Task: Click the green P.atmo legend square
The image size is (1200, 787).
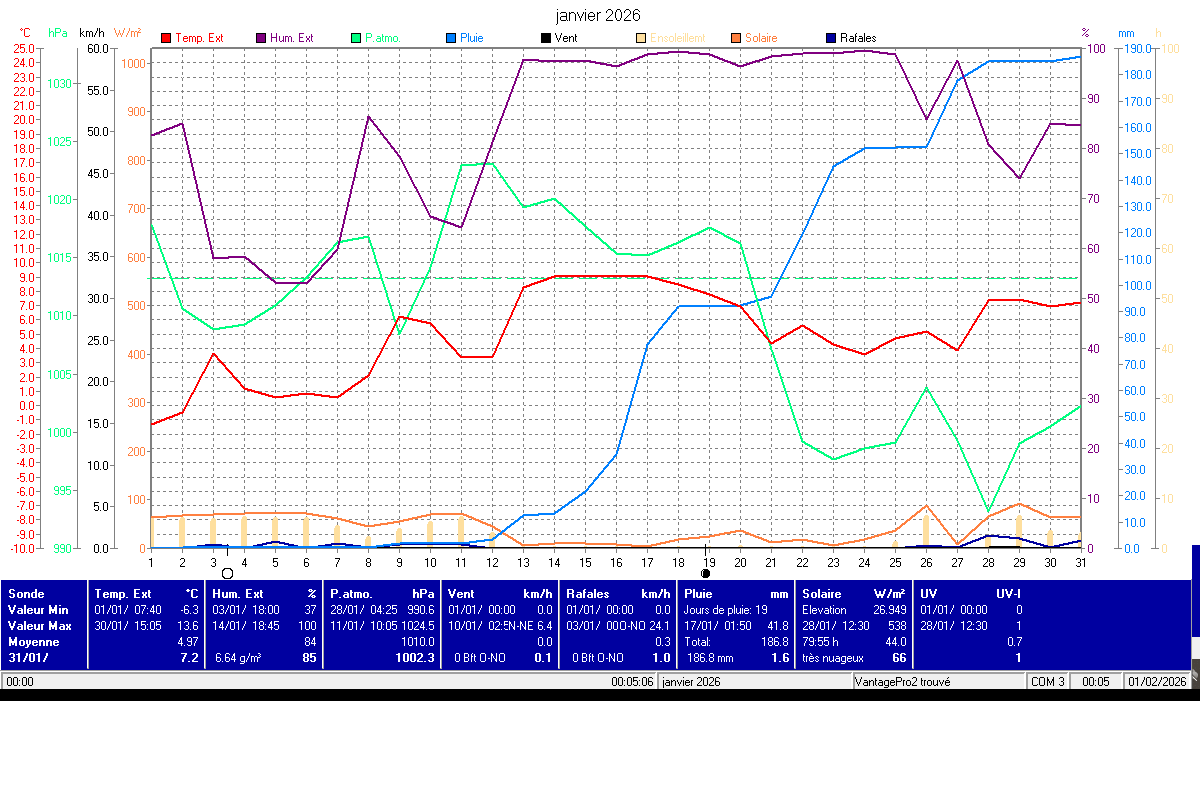Action: [x=356, y=38]
